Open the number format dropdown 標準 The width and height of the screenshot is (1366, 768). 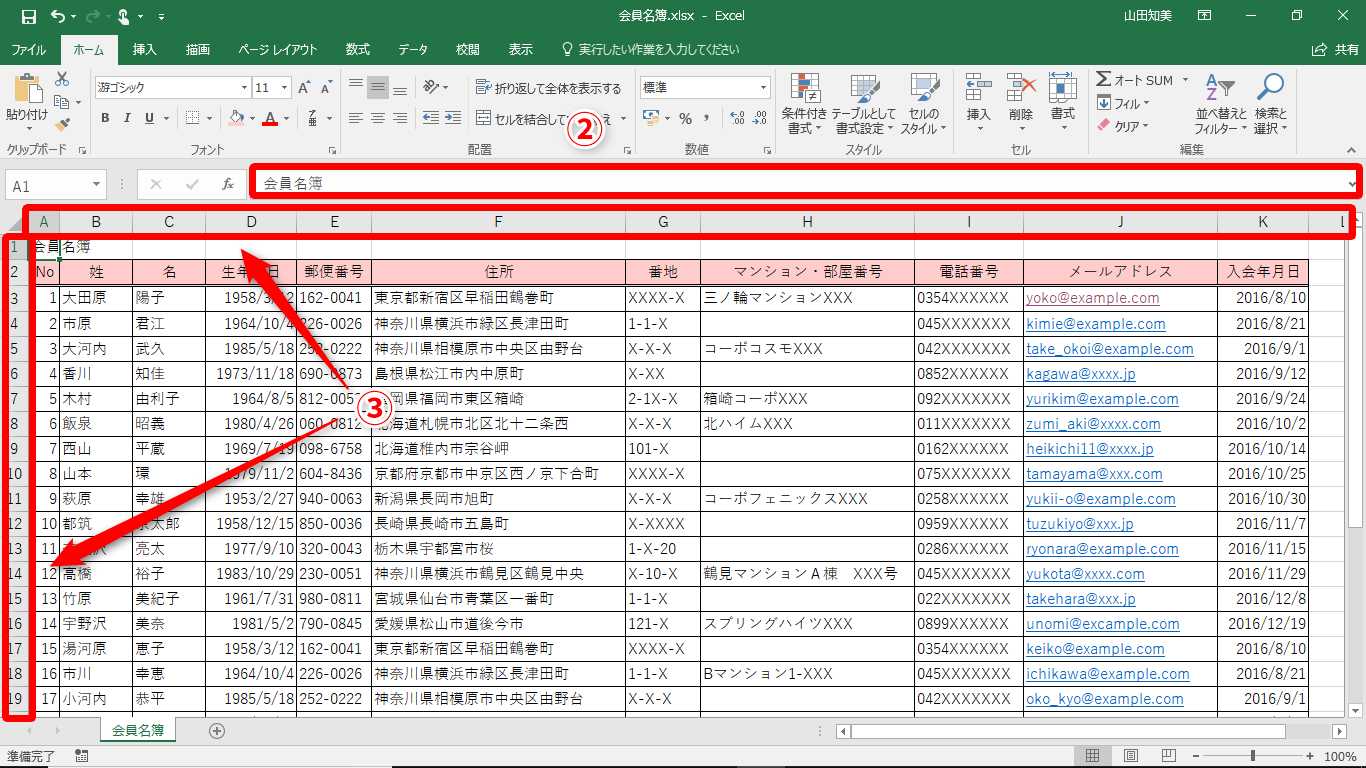pos(763,88)
